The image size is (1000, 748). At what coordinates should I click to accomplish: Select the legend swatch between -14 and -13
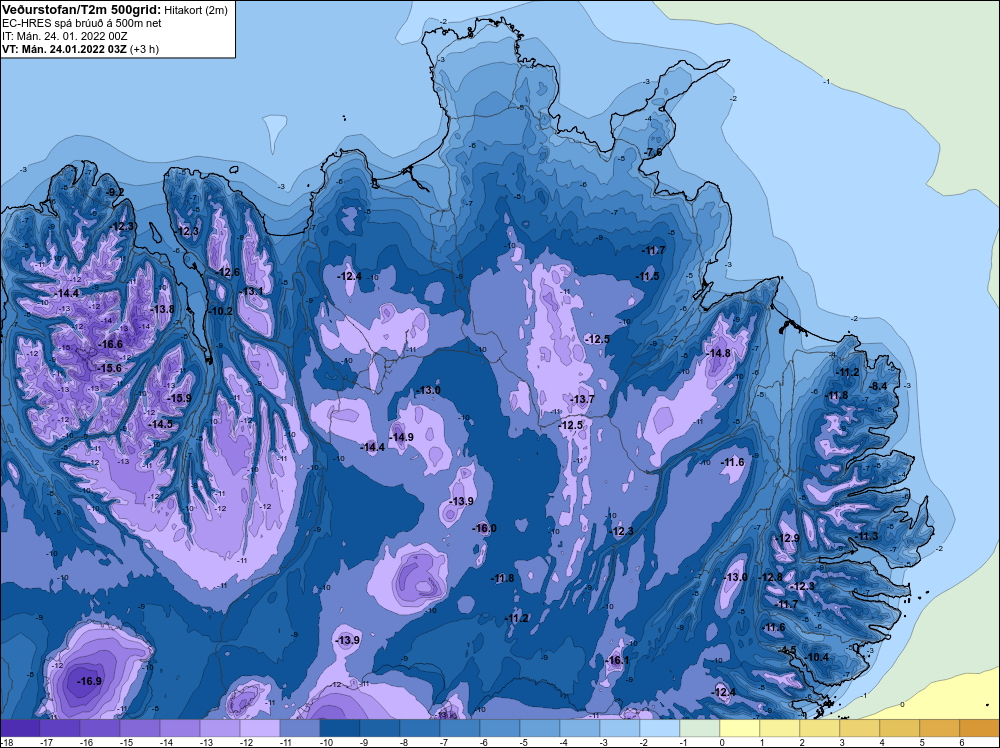click(180, 728)
